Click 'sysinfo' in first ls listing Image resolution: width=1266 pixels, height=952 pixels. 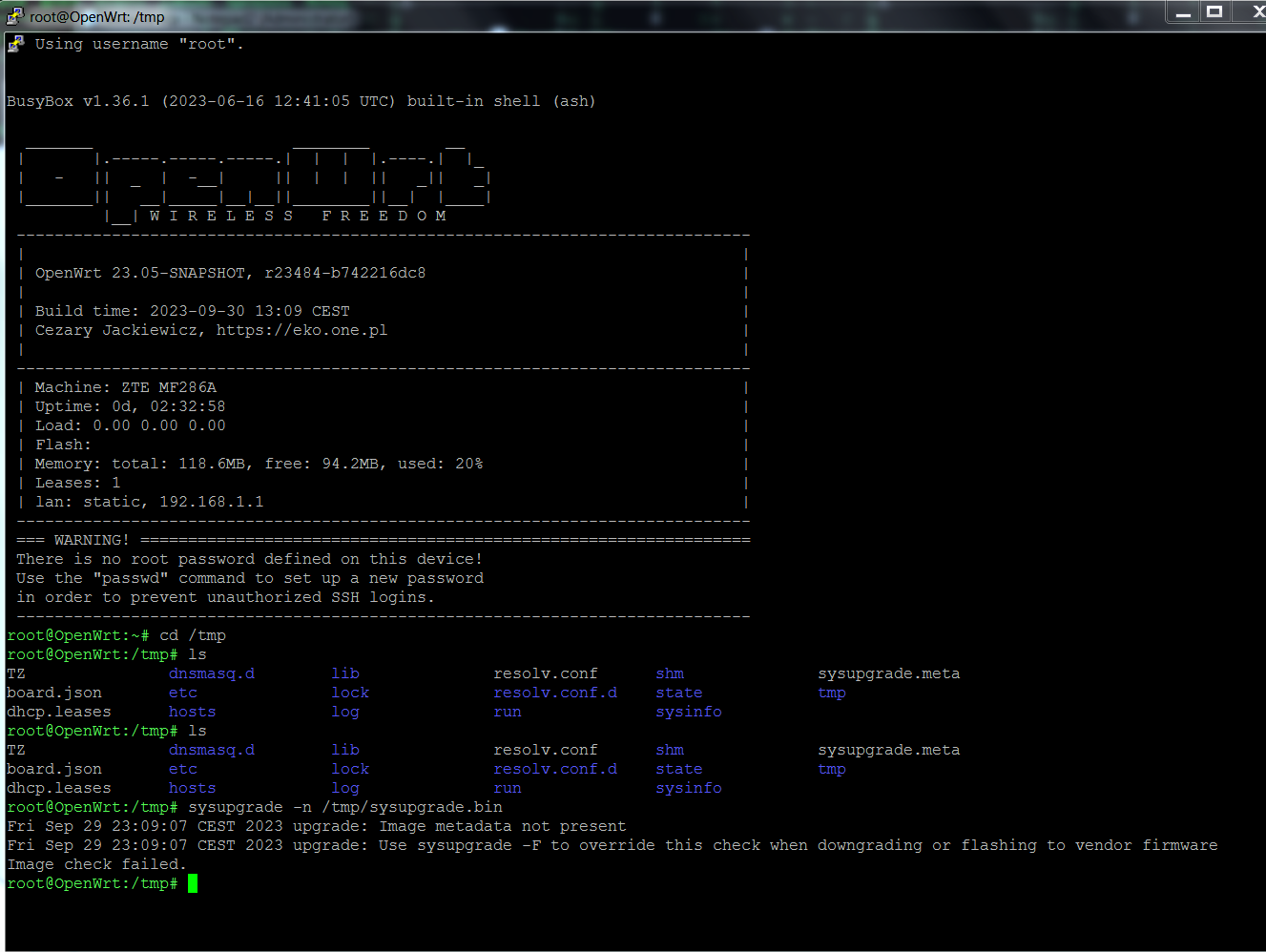[689, 712]
